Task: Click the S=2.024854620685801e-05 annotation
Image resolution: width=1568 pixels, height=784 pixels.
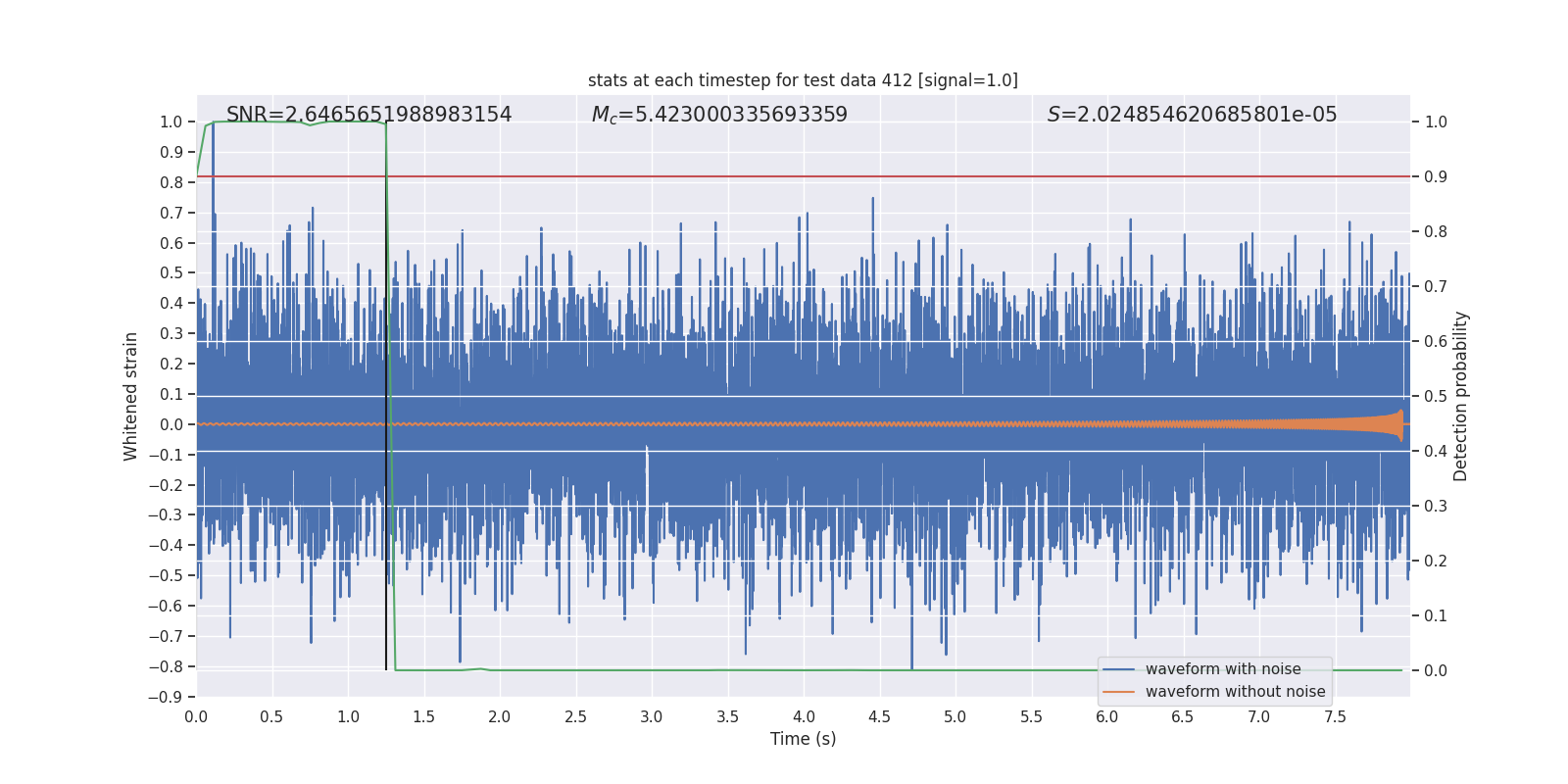Action: pos(1192,115)
